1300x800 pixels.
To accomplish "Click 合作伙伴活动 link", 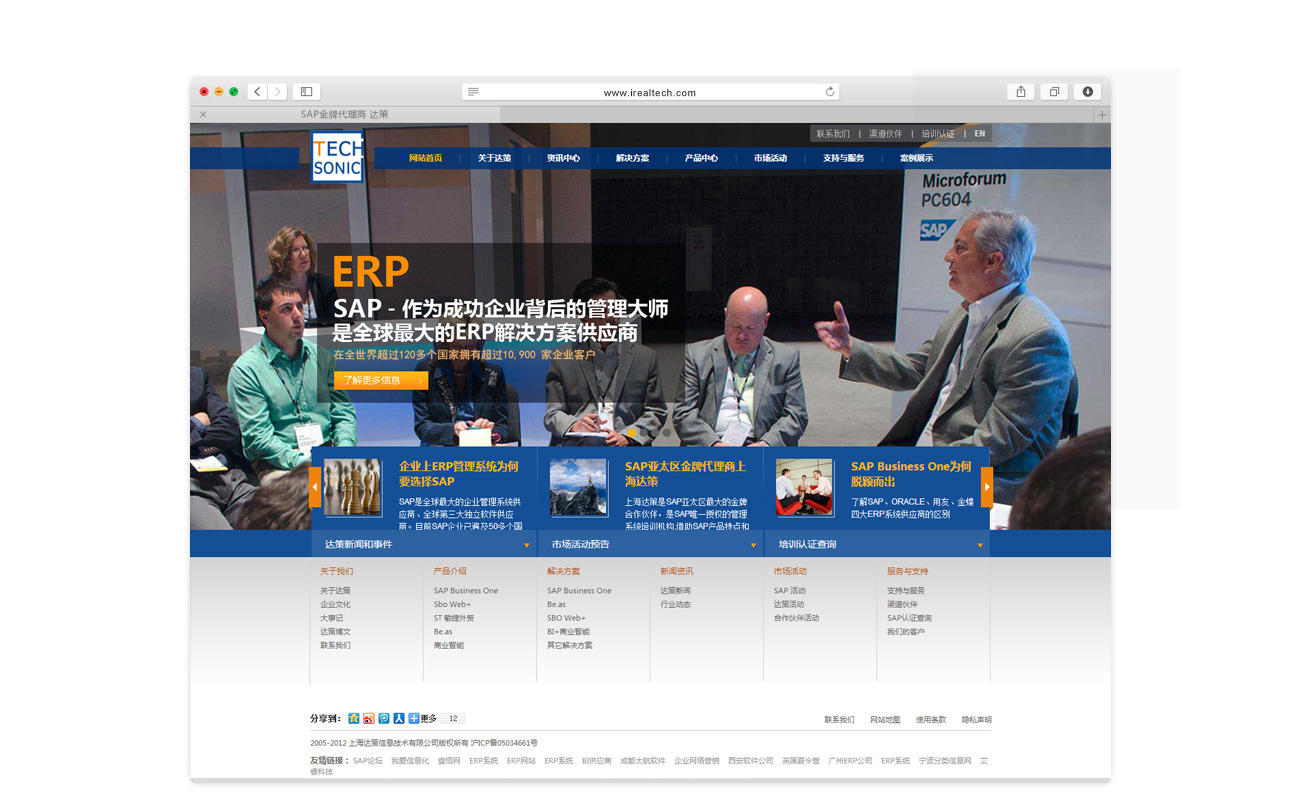I will pos(796,618).
